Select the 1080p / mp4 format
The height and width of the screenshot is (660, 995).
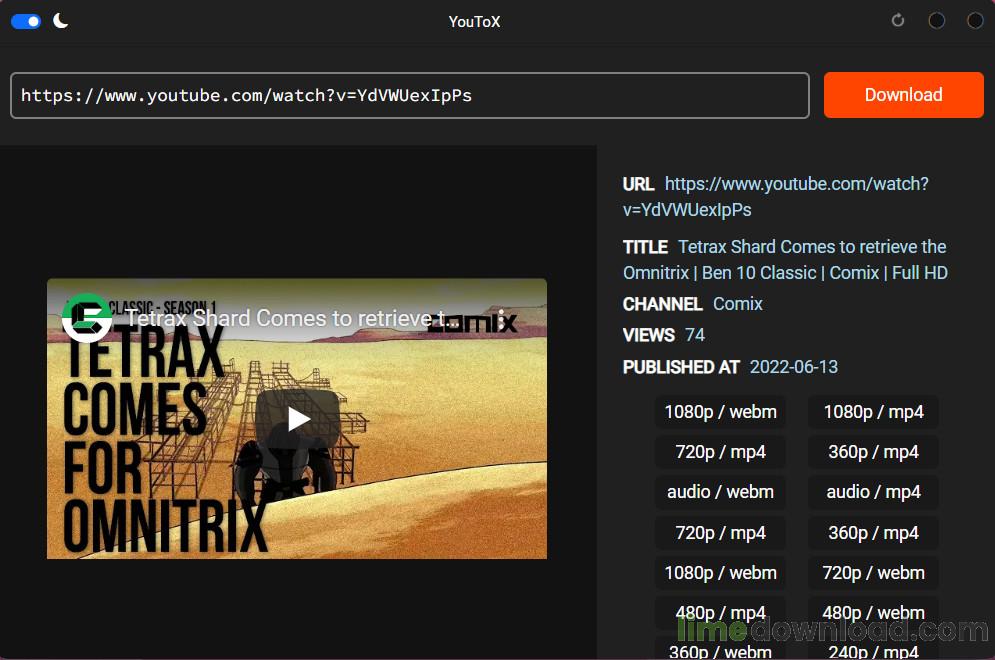pyautogui.click(x=873, y=412)
